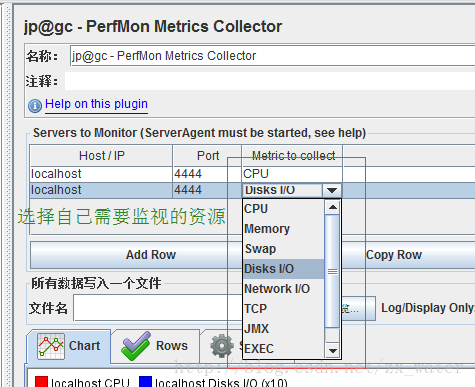Click the localhost CPU legend label
The height and width of the screenshot is (387, 475).
[x=90, y=383]
